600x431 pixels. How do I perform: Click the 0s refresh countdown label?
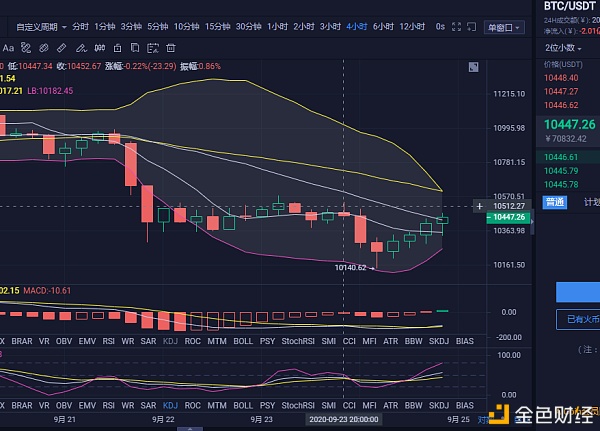pyautogui.click(x=440, y=27)
